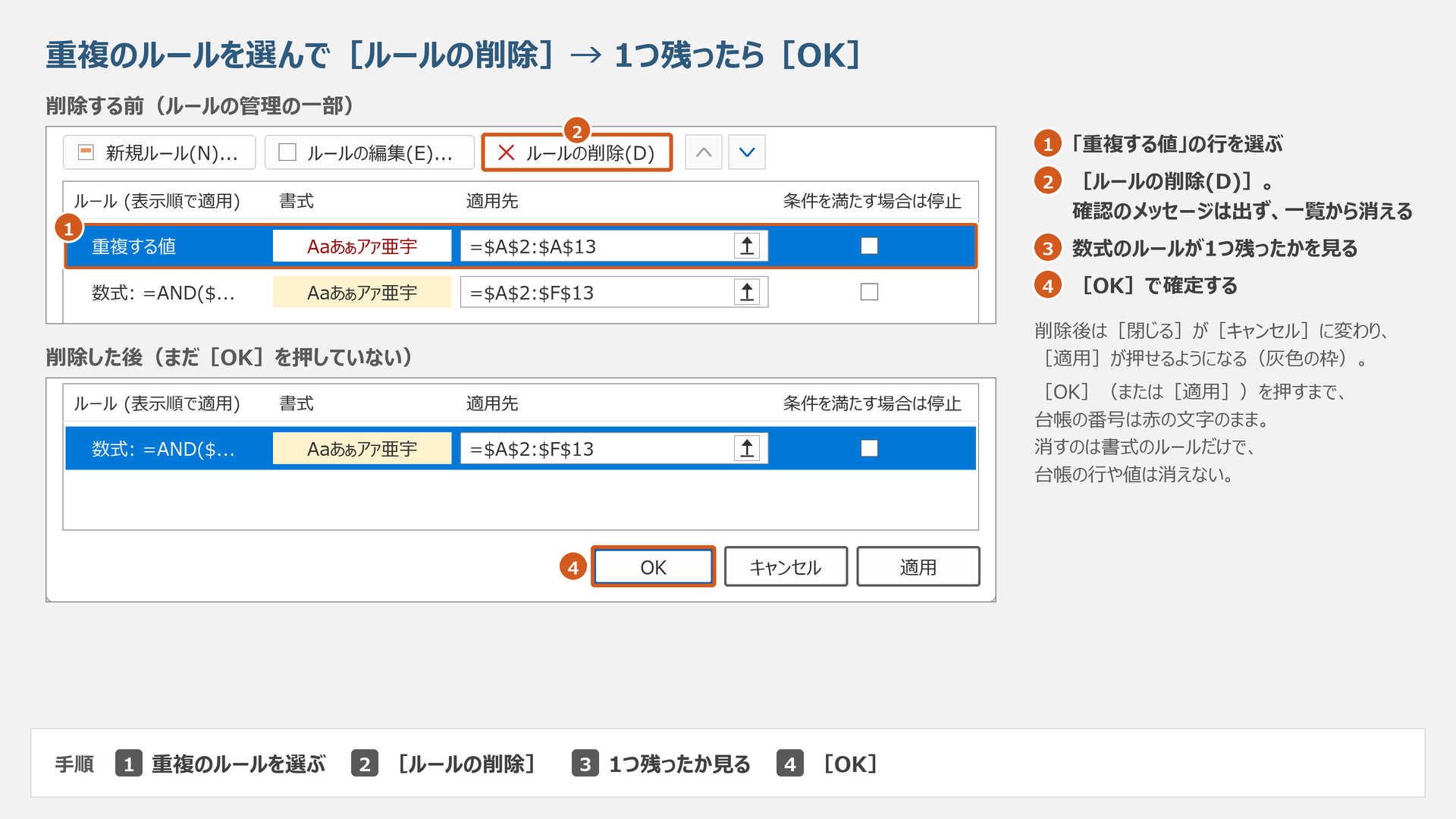The width and height of the screenshot is (1456, 819).
Task: Select 数式: =AND($... row in the upper list
Action: pyautogui.click(x=521, y=292)
